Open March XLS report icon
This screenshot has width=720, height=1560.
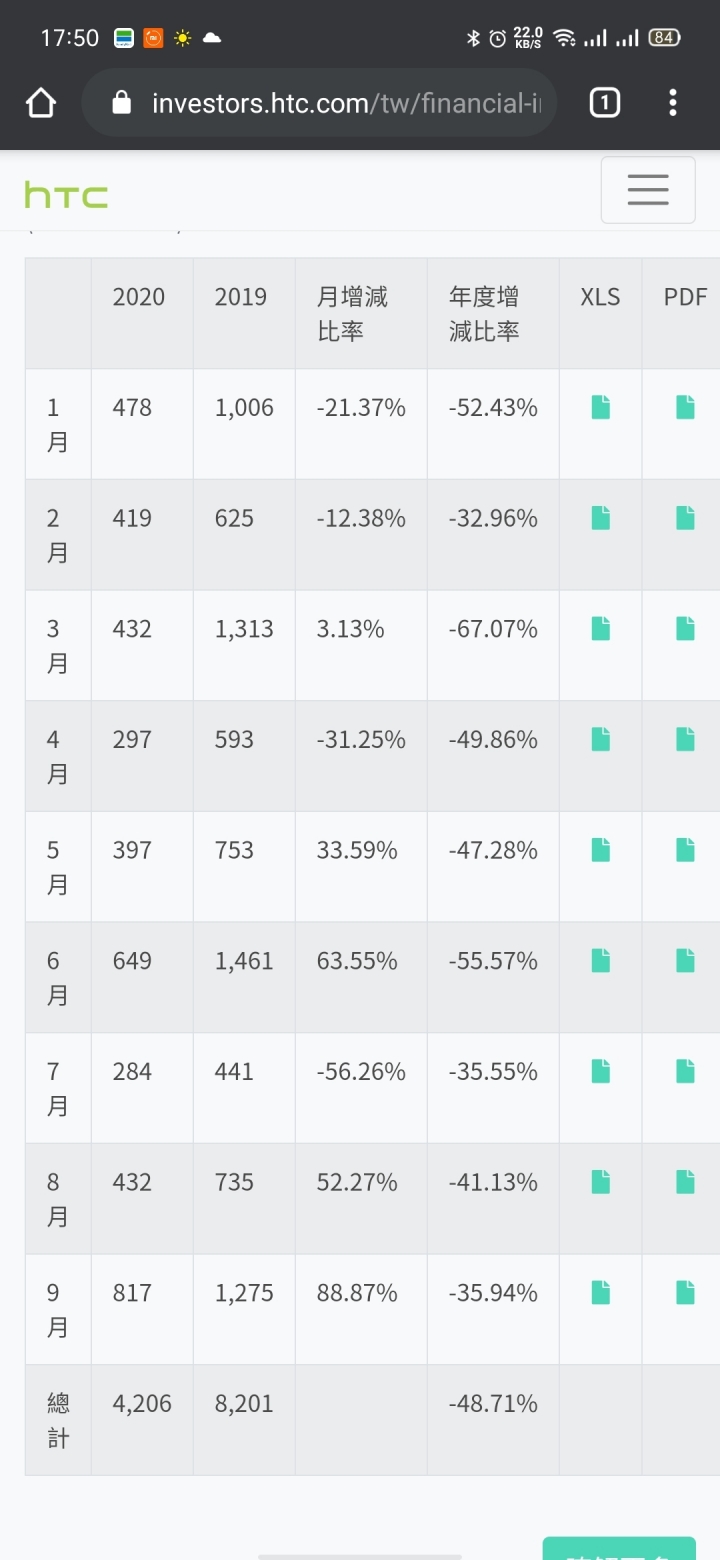pyautogui.click(x=600, y=628)
